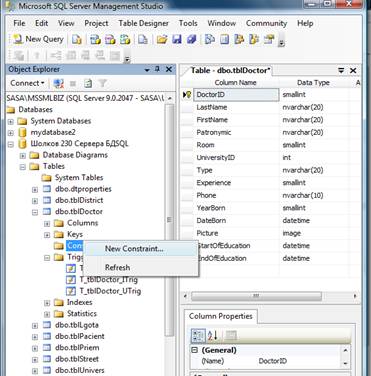Viewport: 371px width, 376px height.
Task: Expand the System Databases node
Action: [x=11, y=121]
